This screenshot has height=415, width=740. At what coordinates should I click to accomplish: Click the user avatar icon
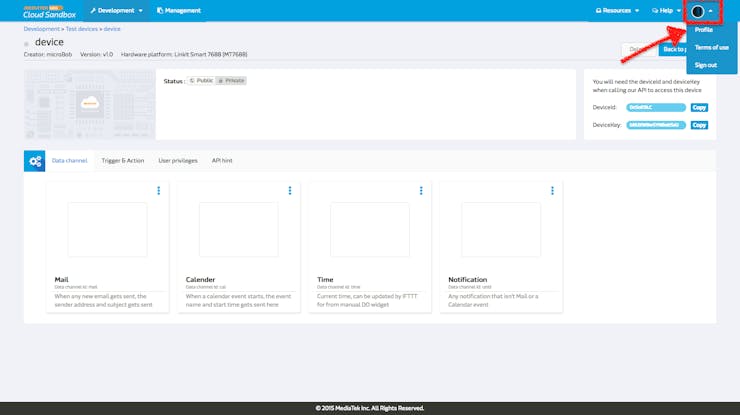[x=698, y=11]
